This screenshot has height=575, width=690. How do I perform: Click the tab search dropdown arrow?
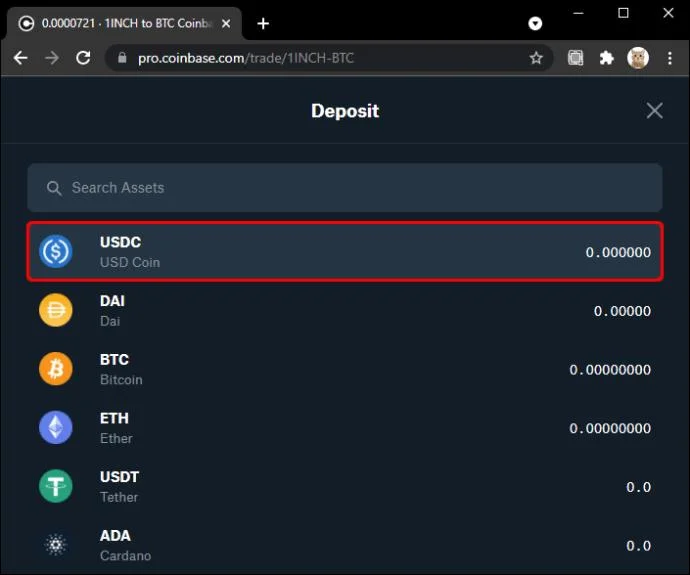[535, 23]
